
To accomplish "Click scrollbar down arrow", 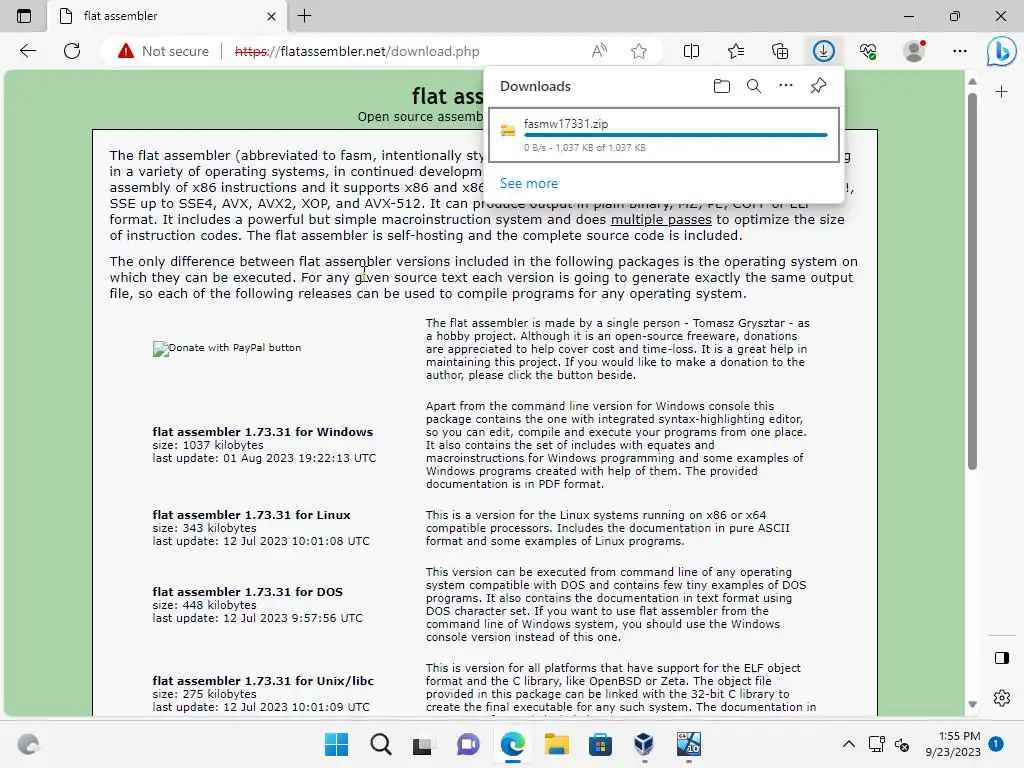I will (972, 704).
